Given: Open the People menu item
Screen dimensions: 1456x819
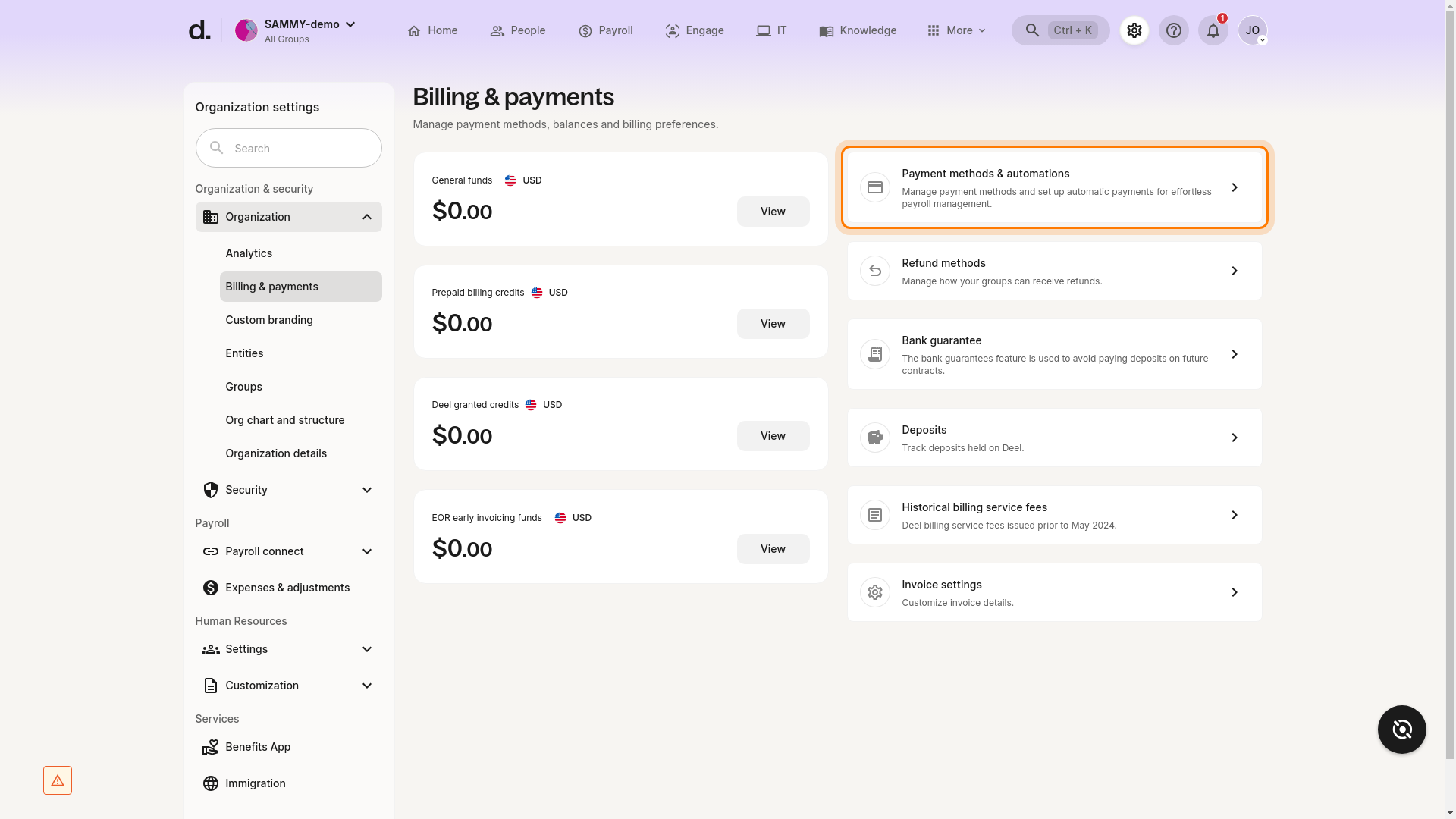Looking at the screenshot, I should click(x=518, y=30).
